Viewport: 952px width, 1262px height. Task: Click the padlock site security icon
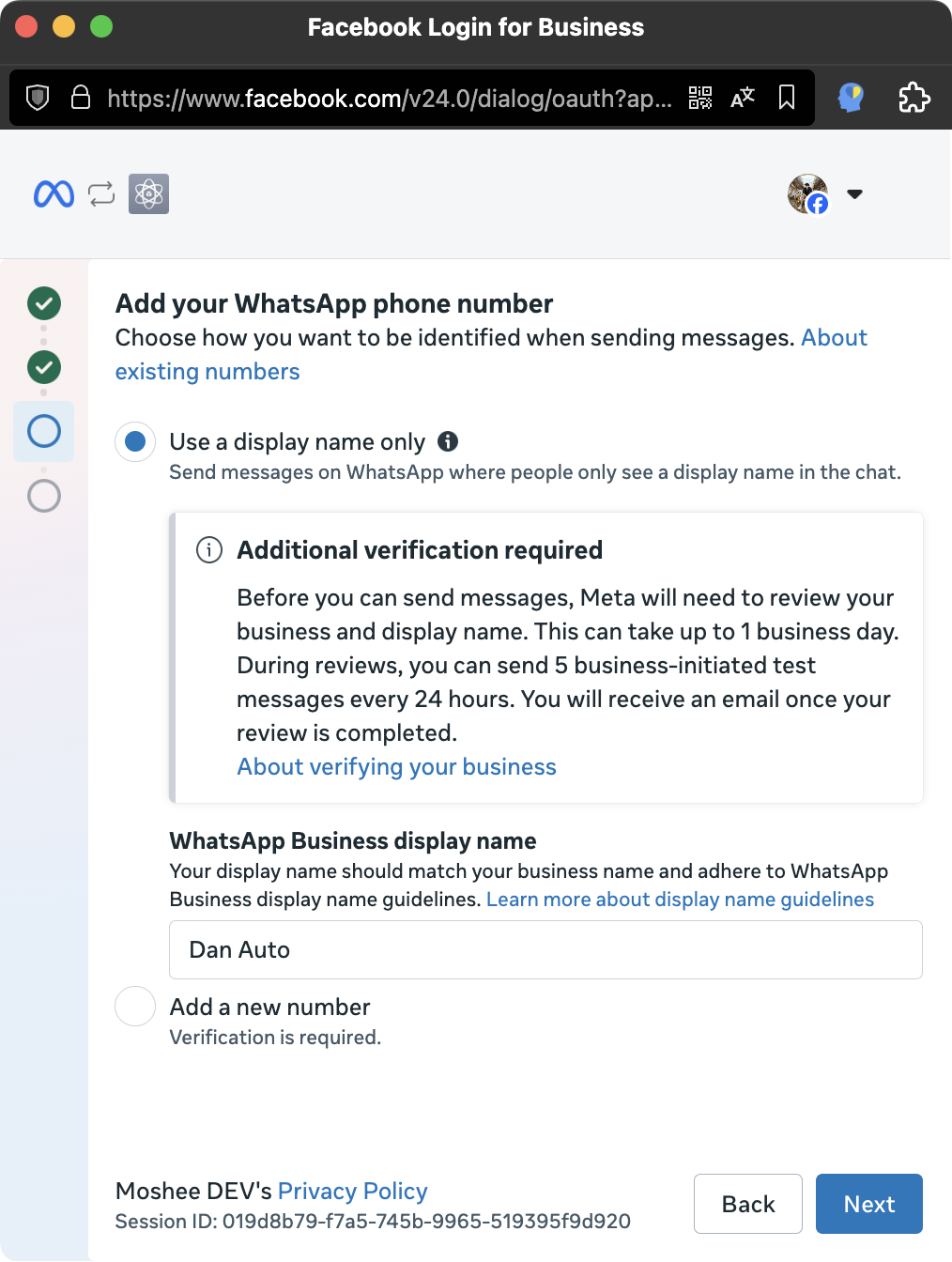[x=81, y=98]
